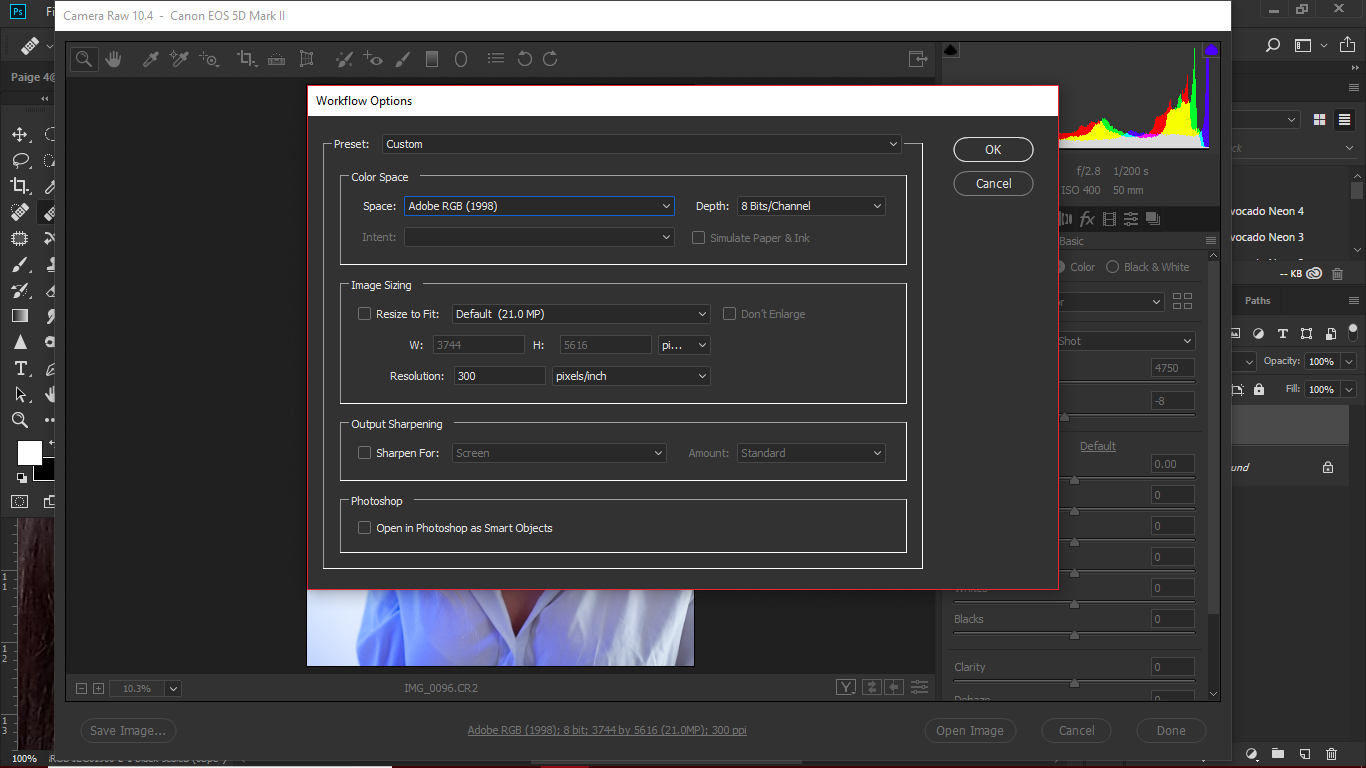Image resolution: width=1366 pixels, height=768 pixels.
Task: Click the zoom in plus button
Action: [x=98, y=688]
